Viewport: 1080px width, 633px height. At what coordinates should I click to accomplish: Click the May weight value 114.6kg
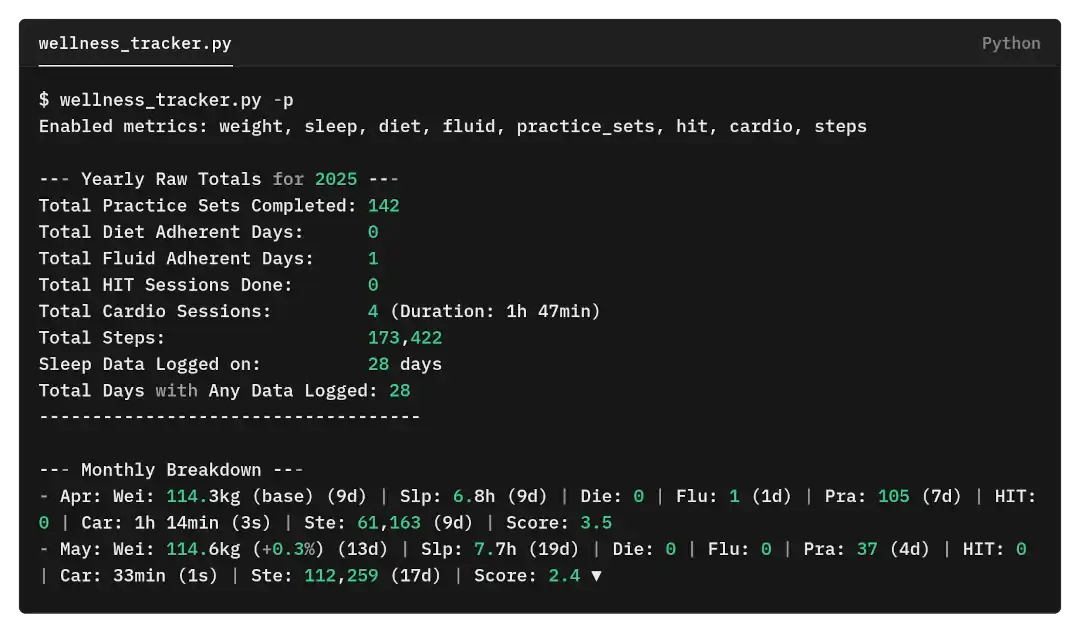(x=203, y=549)
